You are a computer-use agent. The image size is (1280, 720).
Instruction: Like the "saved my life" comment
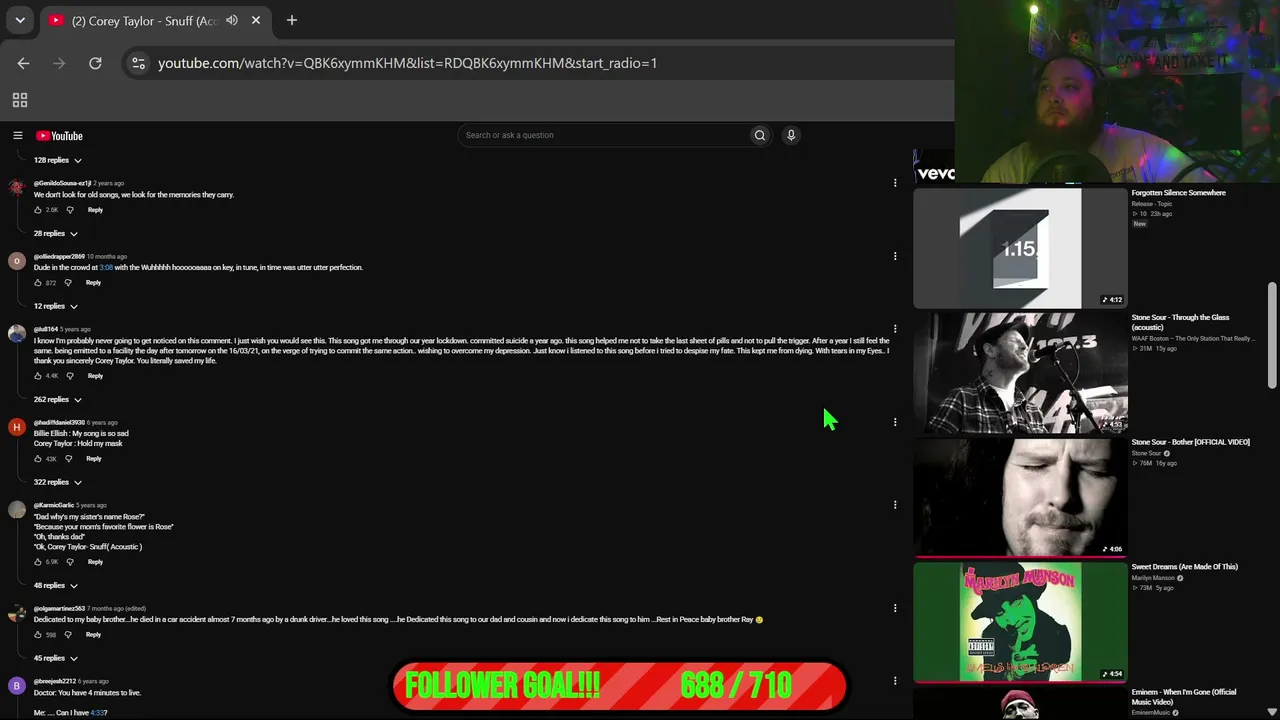pyautogui.click(x=38, y=376)
